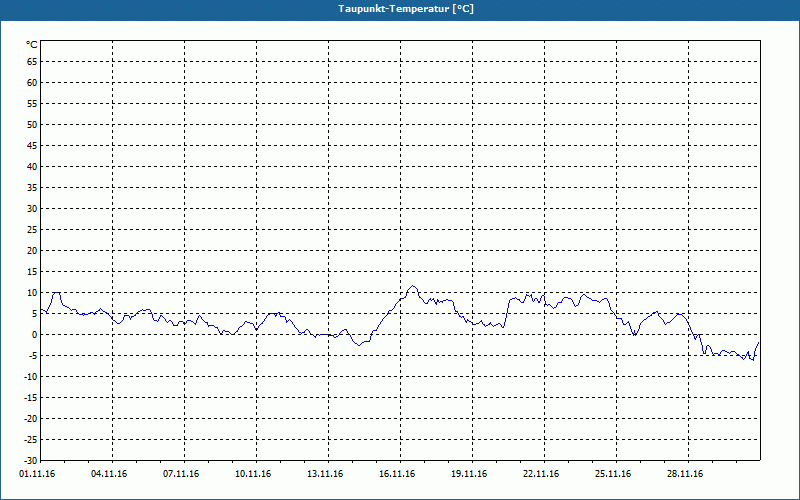Select the 28.11.16 date label

click(685, 474)
